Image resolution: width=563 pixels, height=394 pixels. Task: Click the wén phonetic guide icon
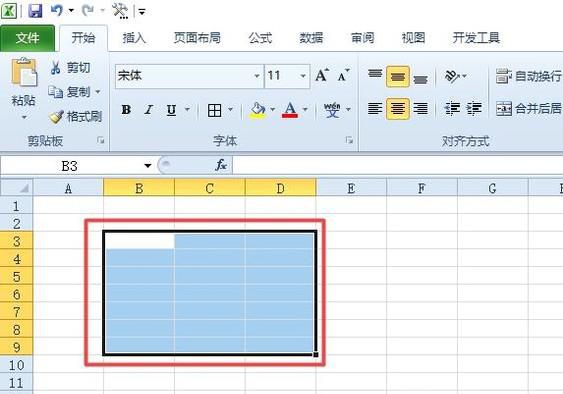coord(332,110)
